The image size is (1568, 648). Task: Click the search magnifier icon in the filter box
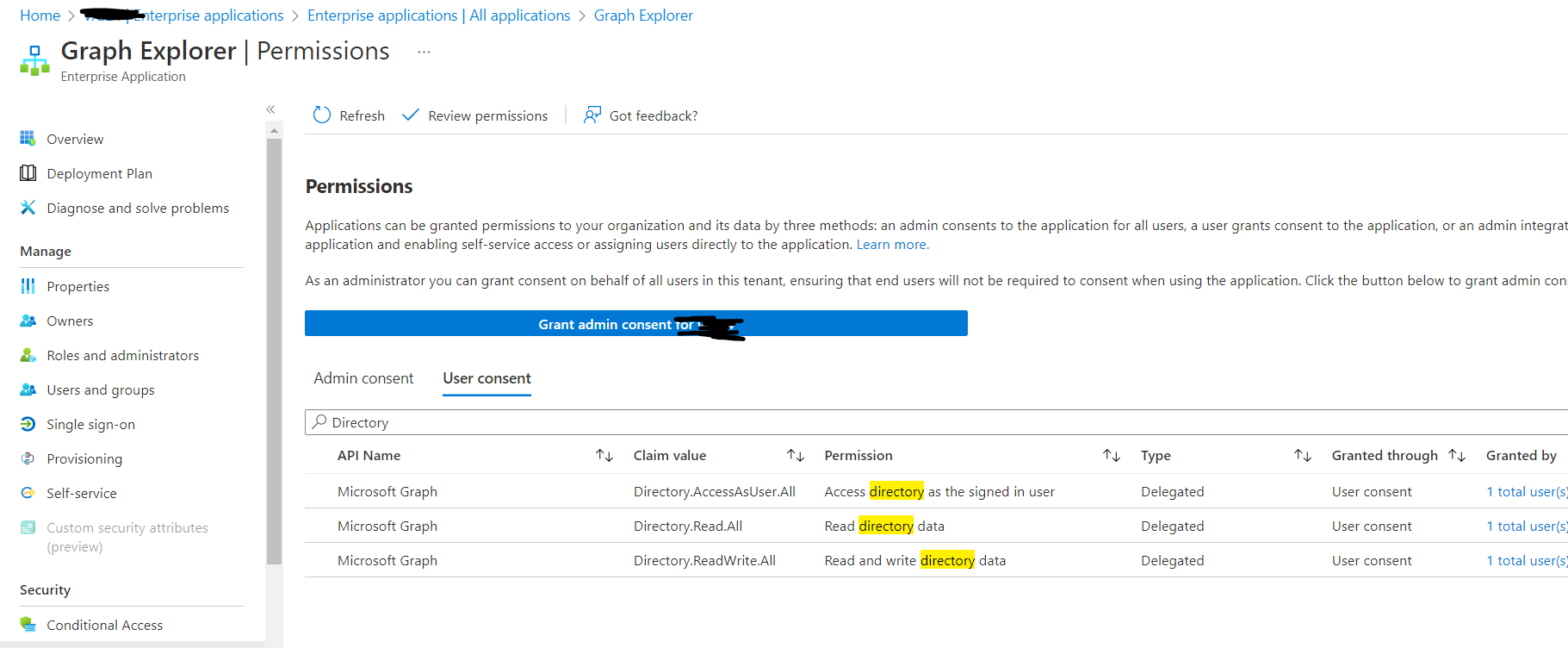point(319,422)
